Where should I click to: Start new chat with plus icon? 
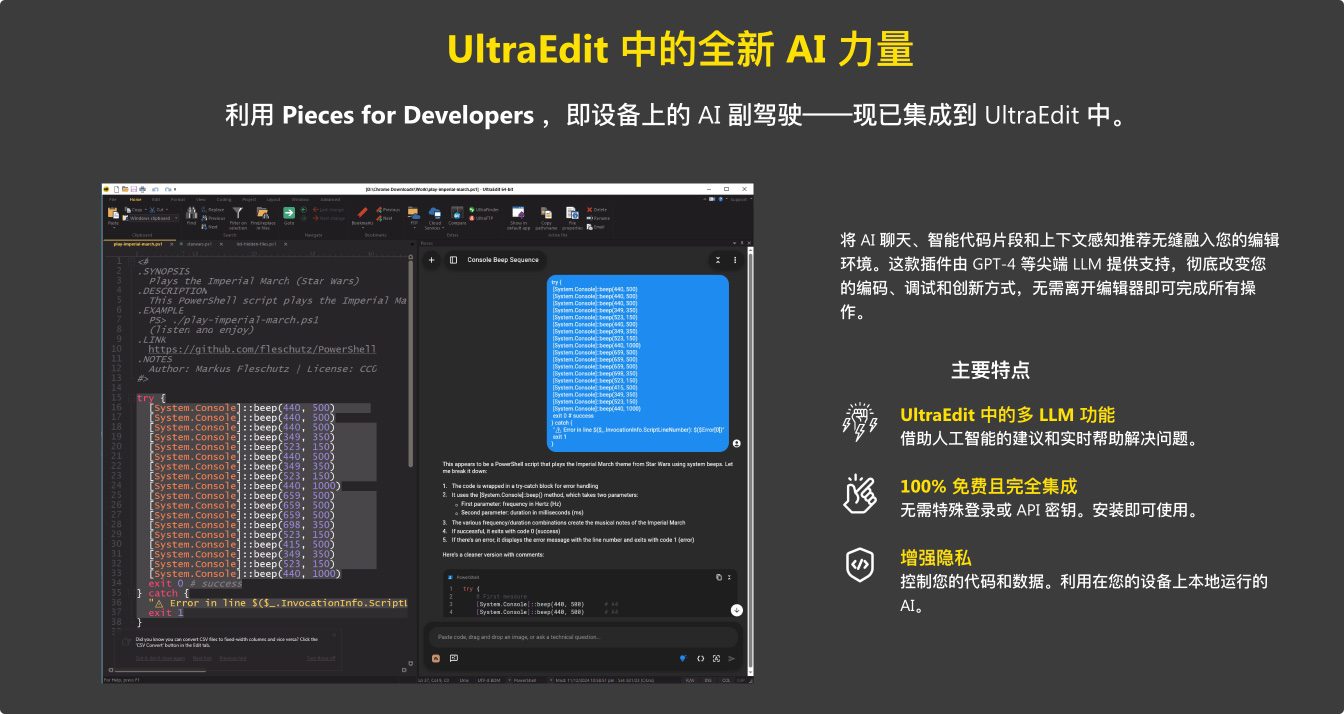(x=432, y=260)
